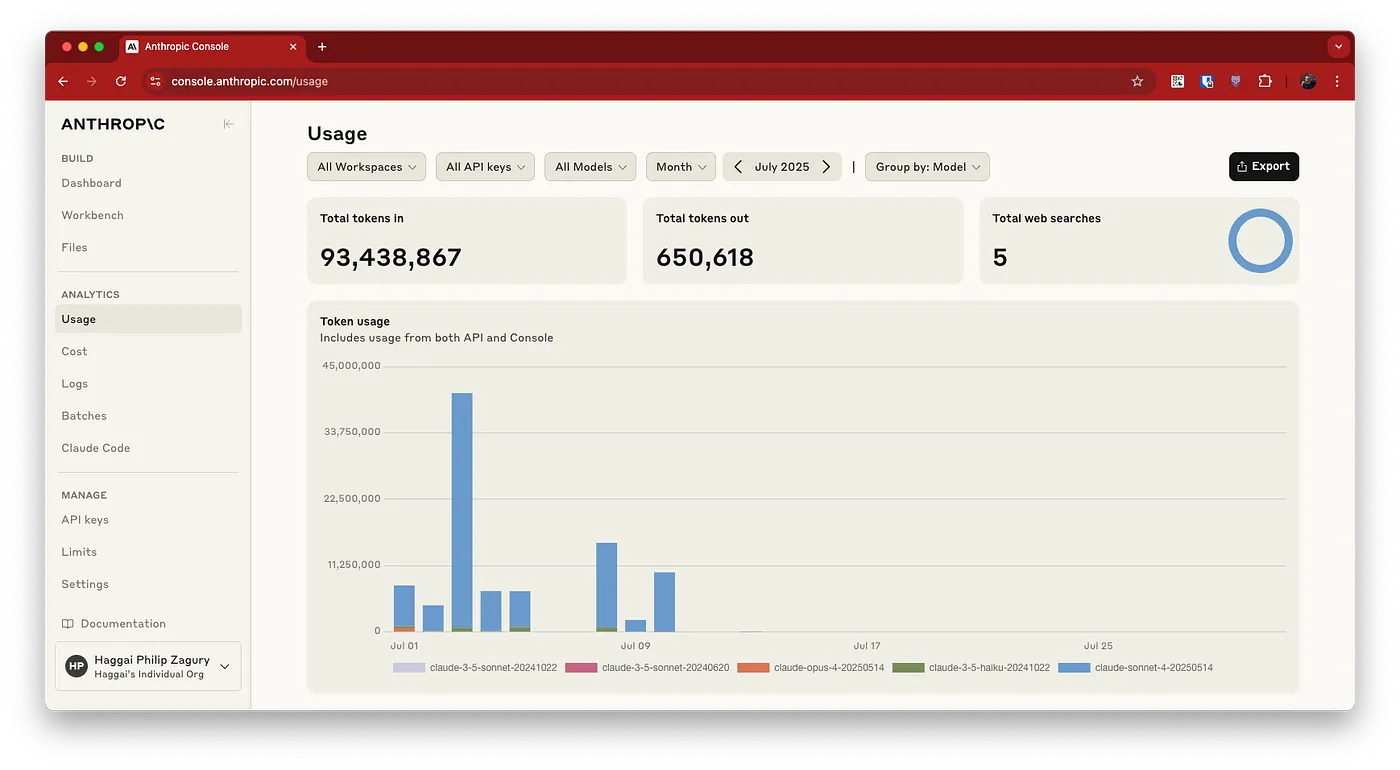Reload the Anthropic Console page

[x=121, y=82]
